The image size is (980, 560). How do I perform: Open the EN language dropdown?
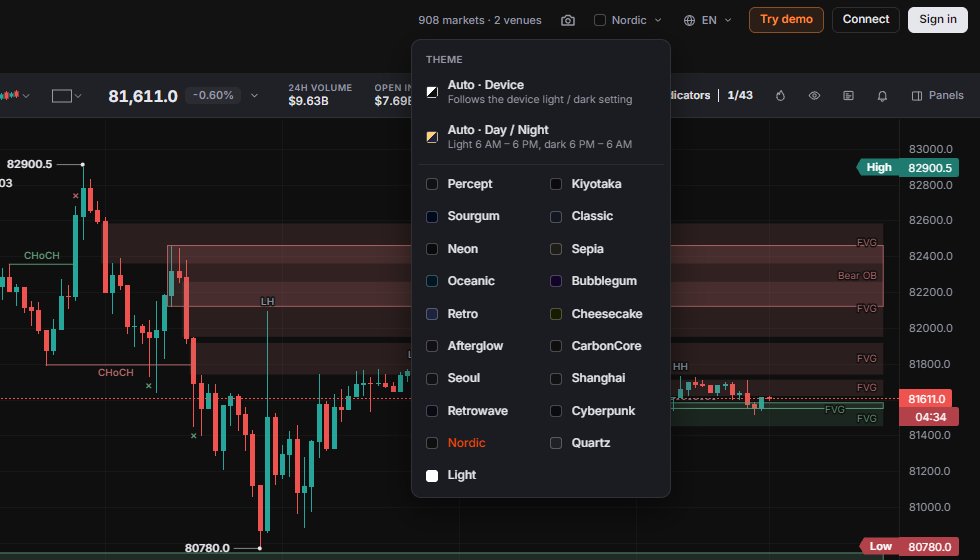pos(708,20)
